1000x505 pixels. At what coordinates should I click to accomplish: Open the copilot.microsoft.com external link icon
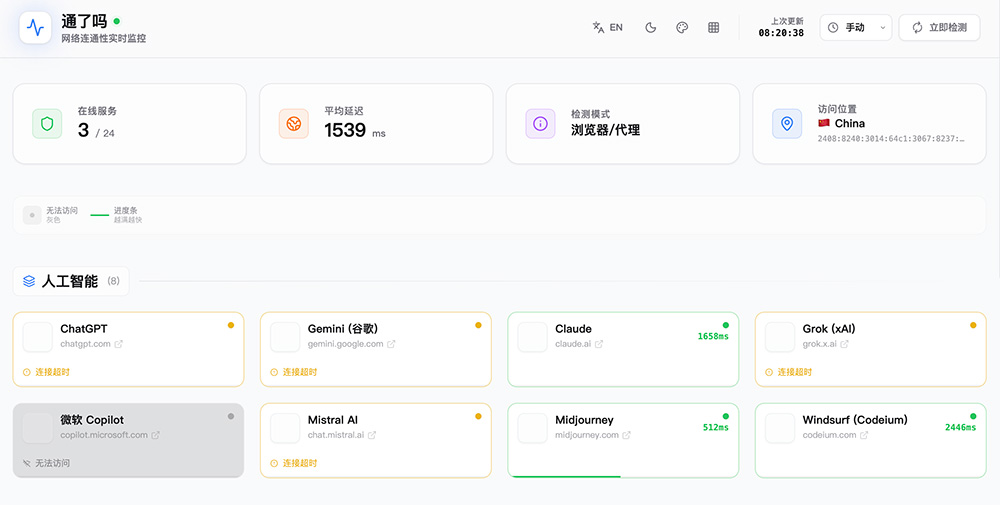[156, 435]
